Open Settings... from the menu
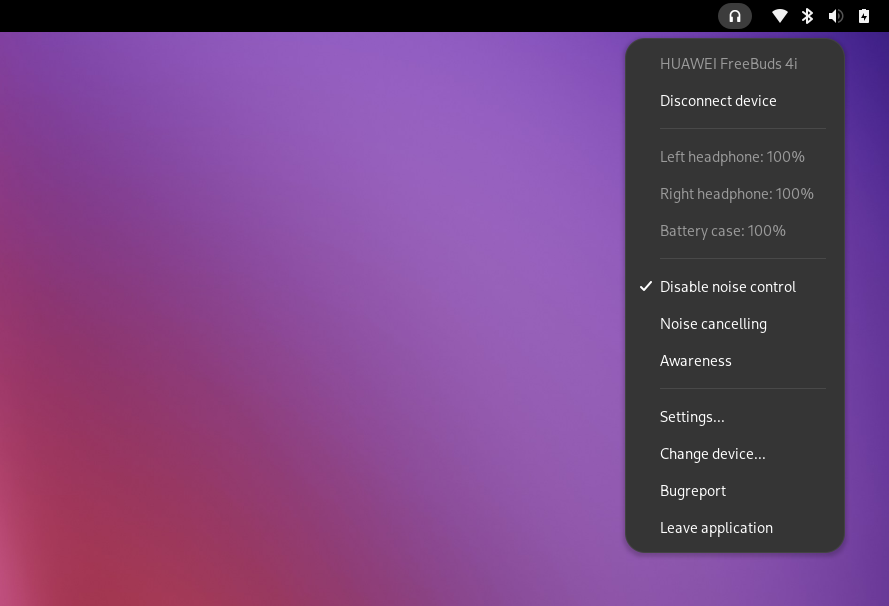889x606 pixels. [x=735, y=417]
